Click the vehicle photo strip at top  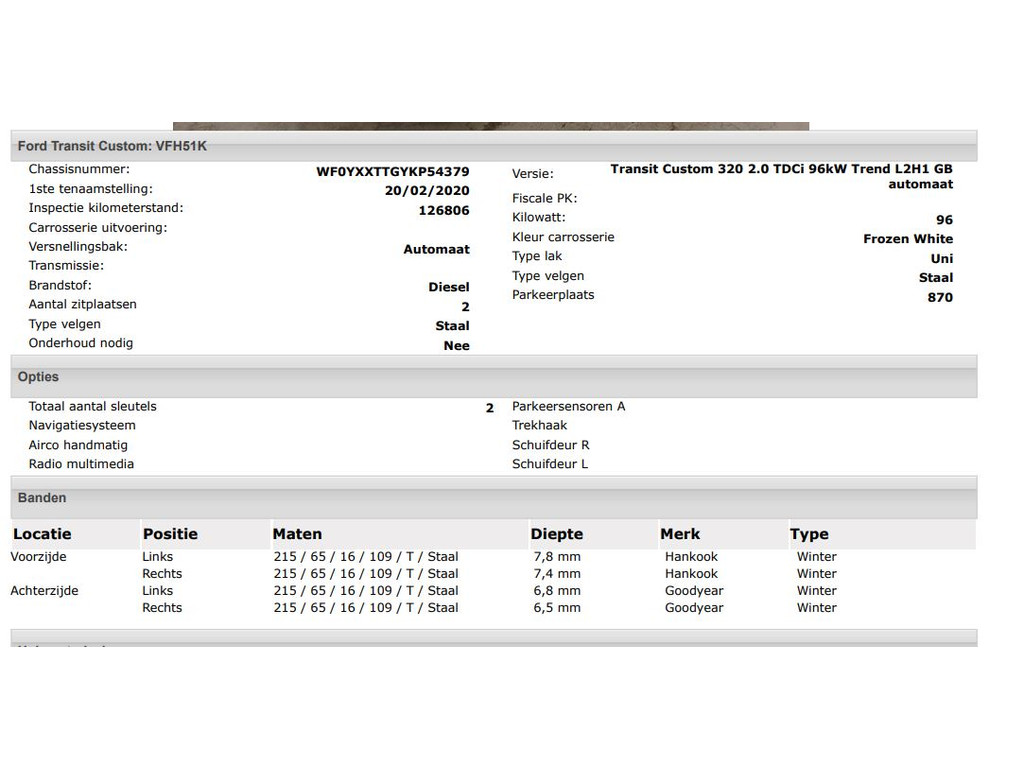coord(490,126)
